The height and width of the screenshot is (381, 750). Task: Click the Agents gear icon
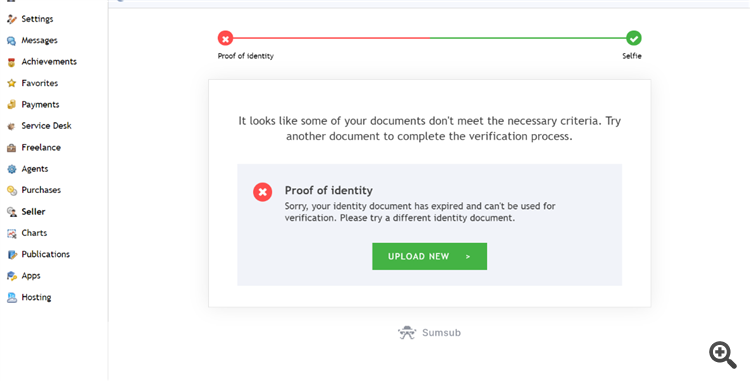pyautogui.click(x=11, y=169)
